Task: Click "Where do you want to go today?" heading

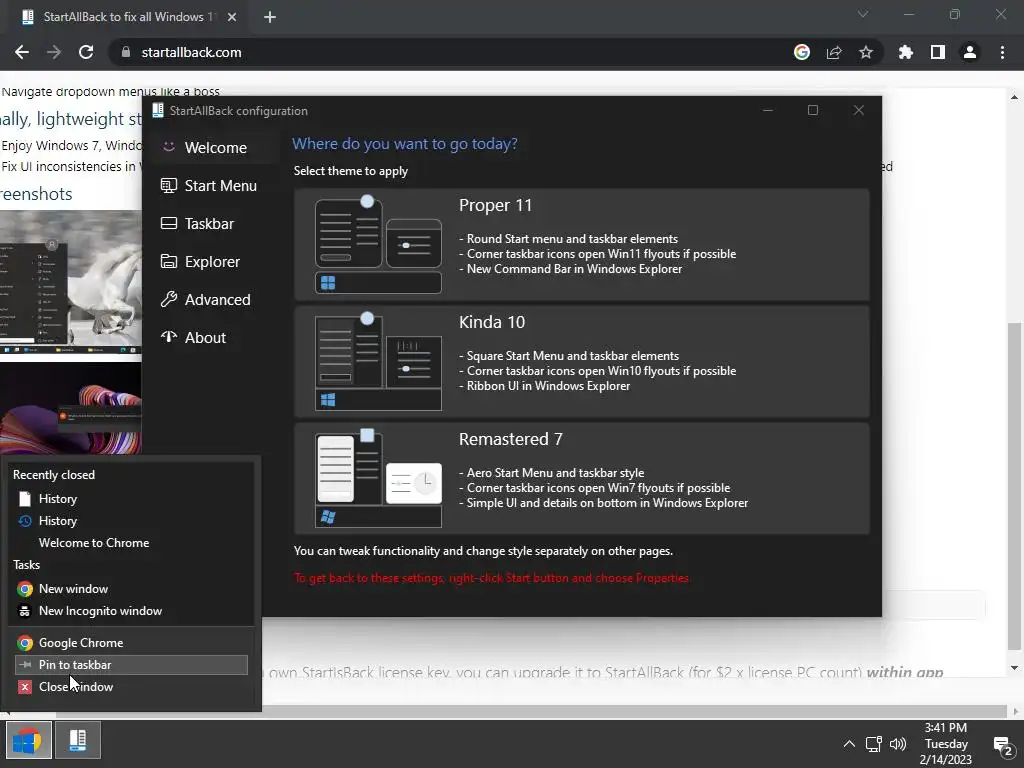Action: click(405, 144)
